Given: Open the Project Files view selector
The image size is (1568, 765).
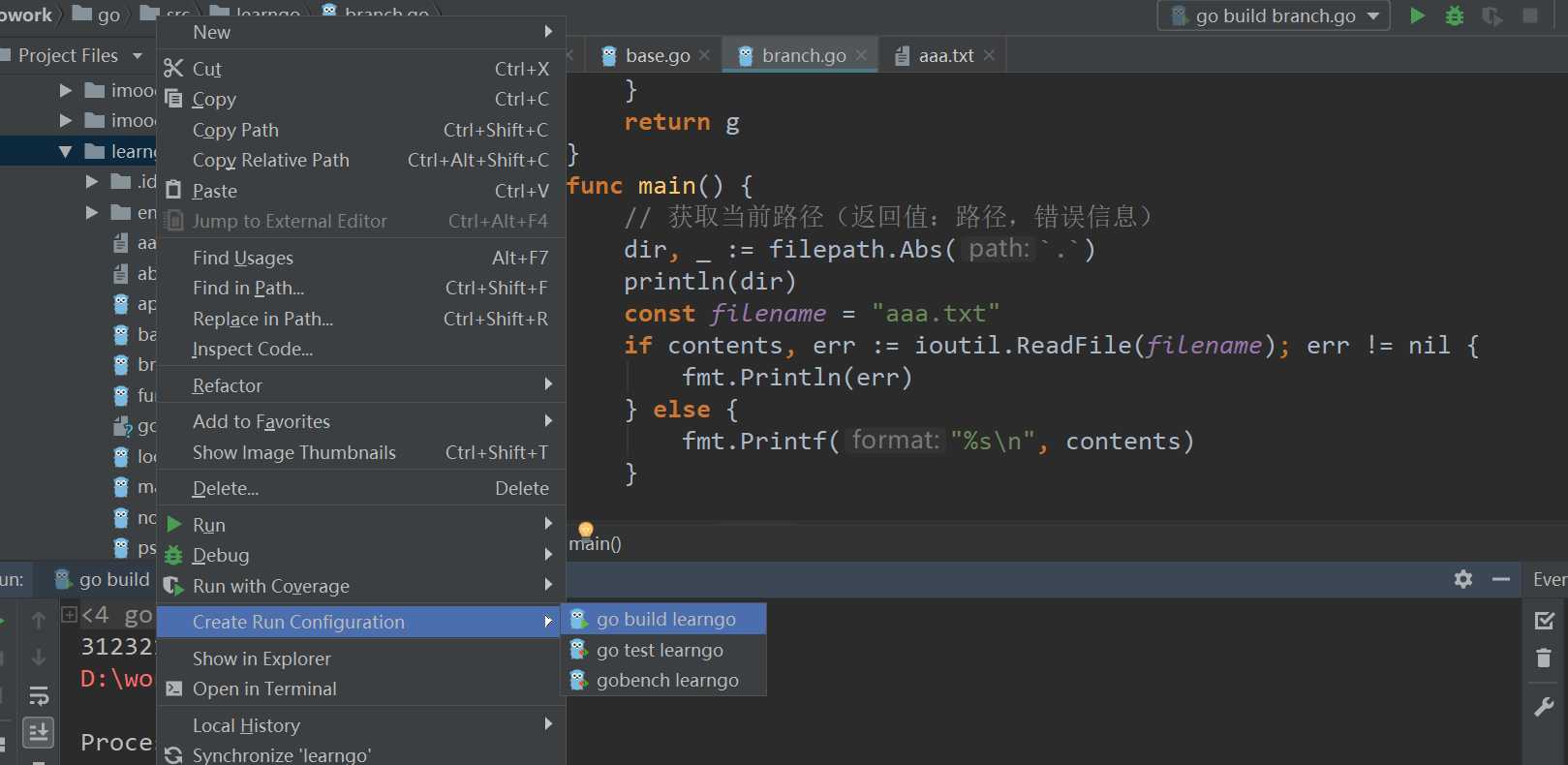Looking at the screenshot, I should click(x=77, y=55).
